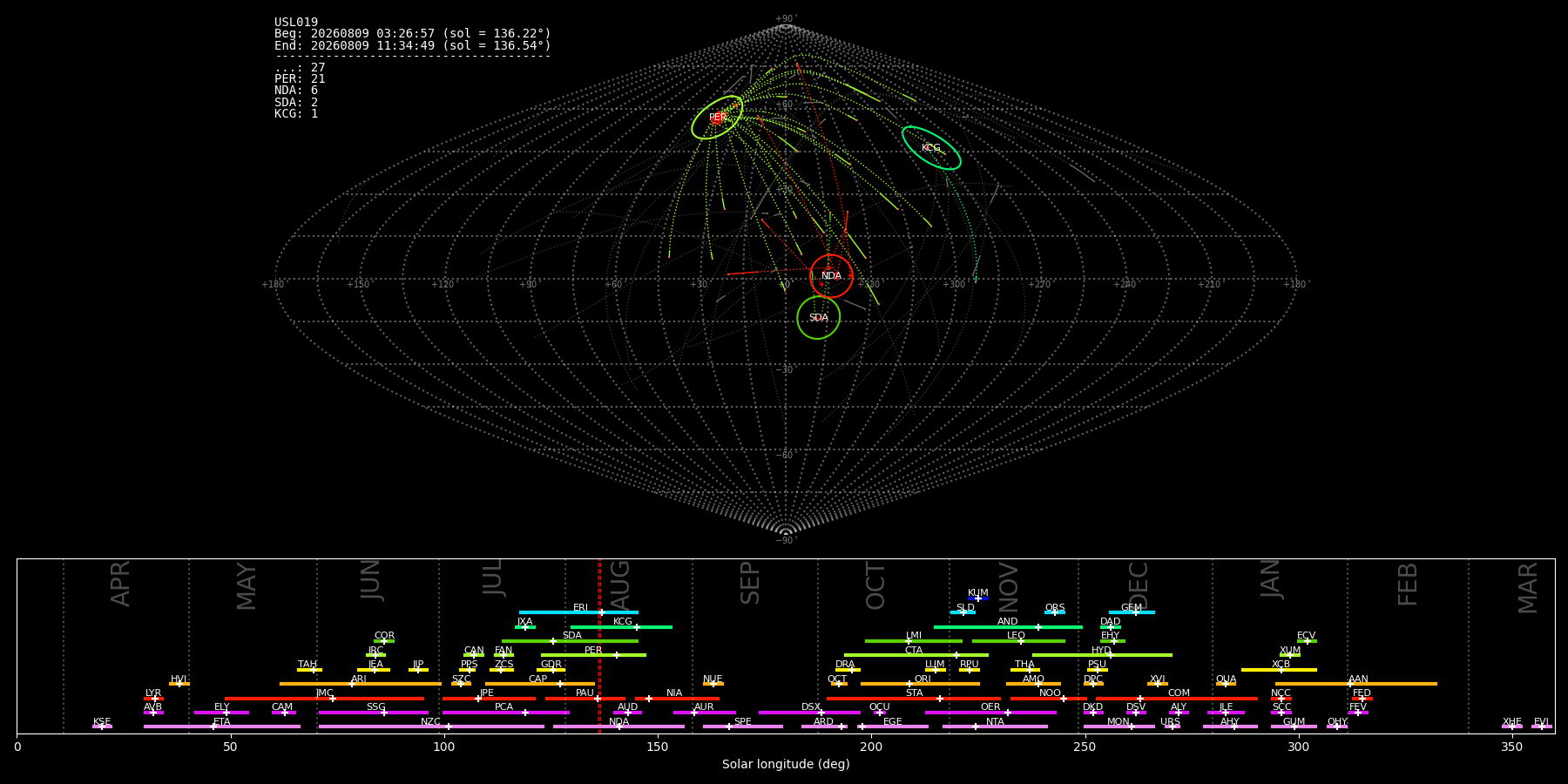The width and height of the screenshot is (1568, 784).
Task: Click the ETA shower bar in timeline
Action: pyautogui.click(x=222, y=727)
